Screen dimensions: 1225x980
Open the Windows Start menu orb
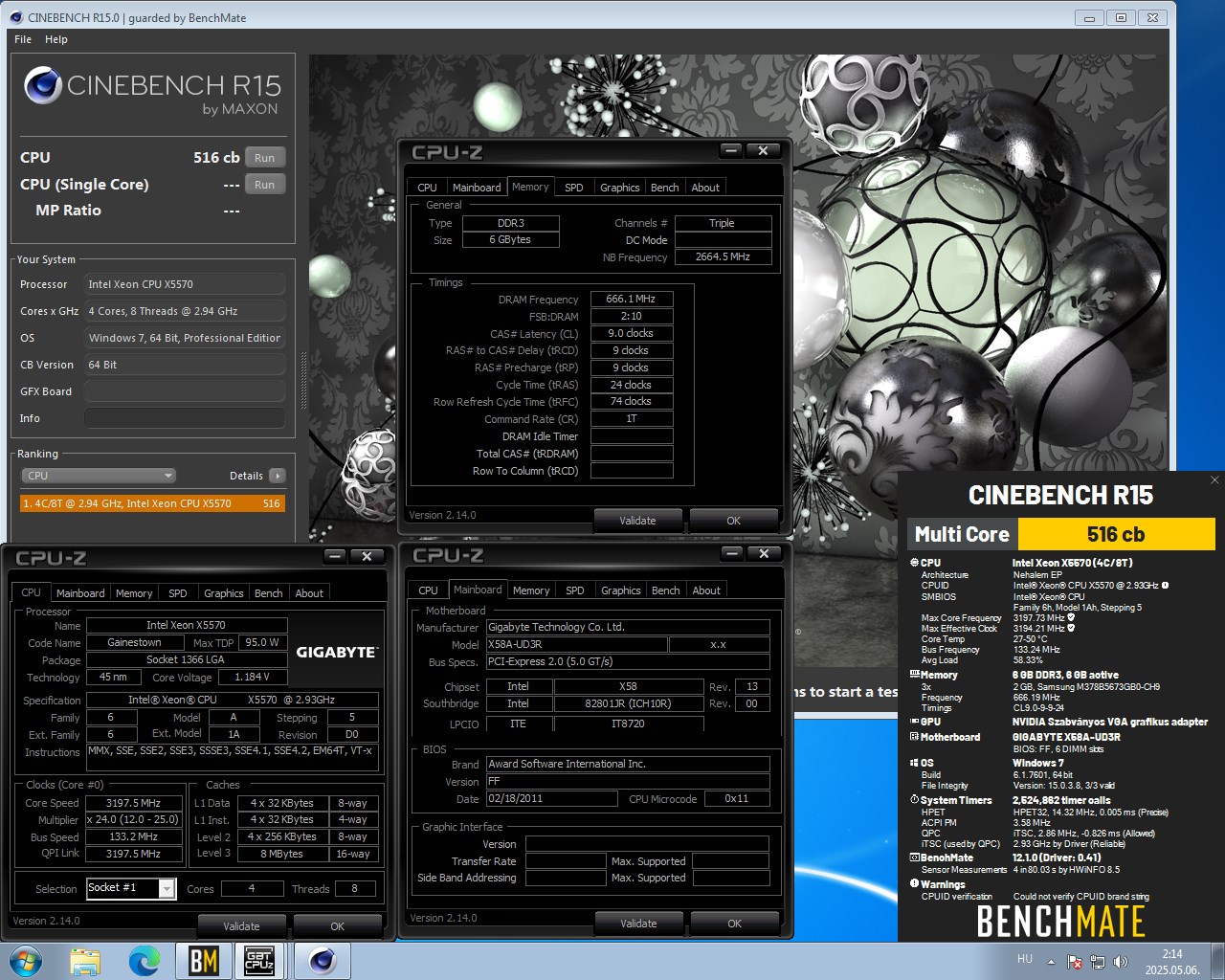pyautogui.click(x=26, y=961)
